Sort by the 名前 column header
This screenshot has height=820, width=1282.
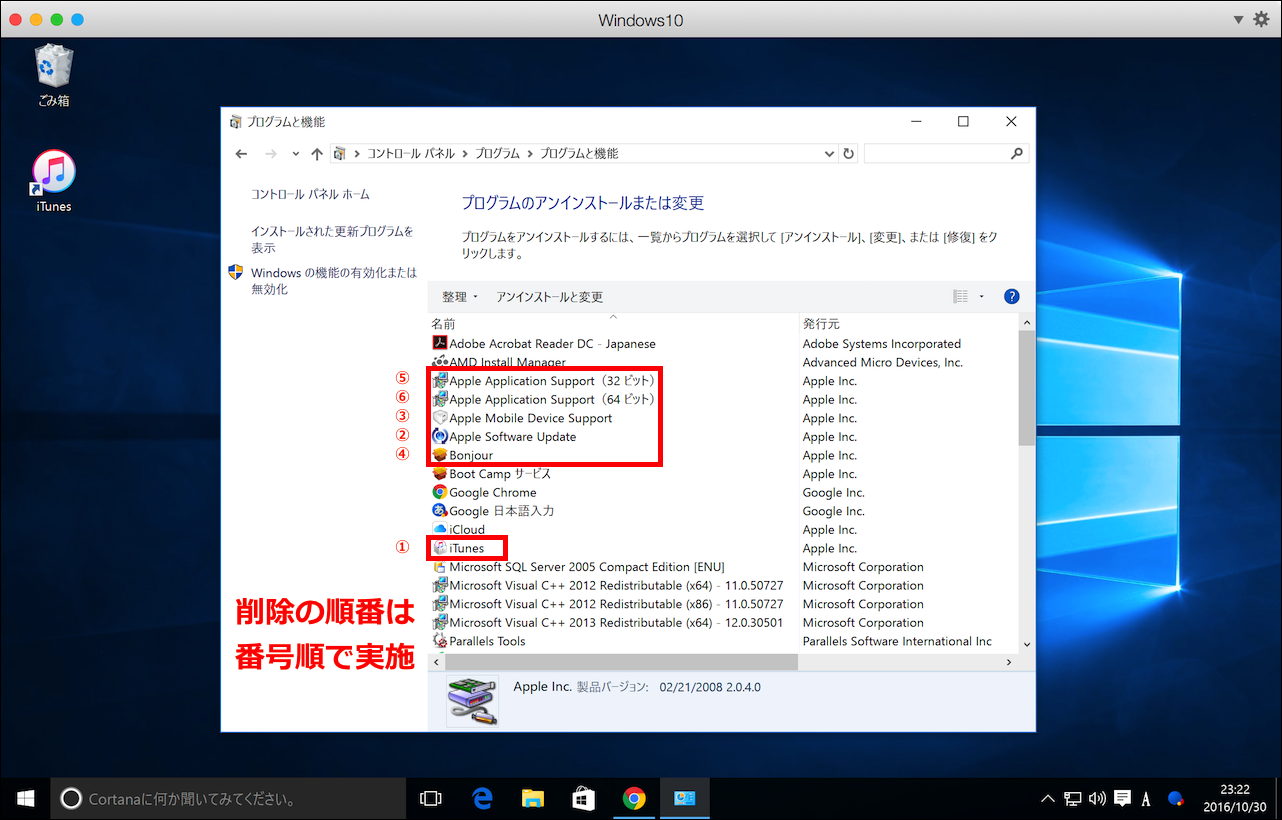[443, 324]
